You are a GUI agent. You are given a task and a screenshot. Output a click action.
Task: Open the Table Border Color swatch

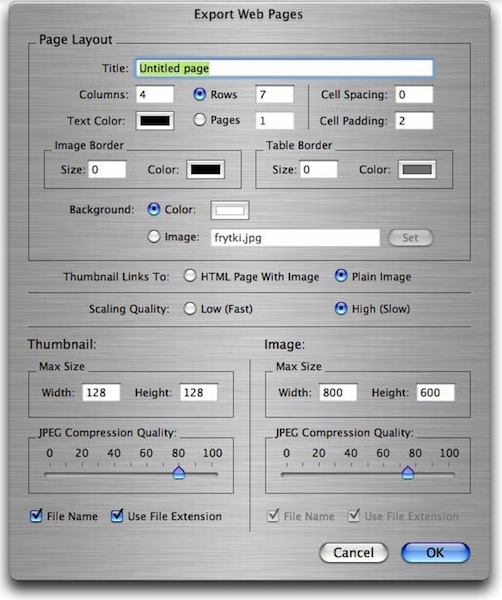click(417, 170)
